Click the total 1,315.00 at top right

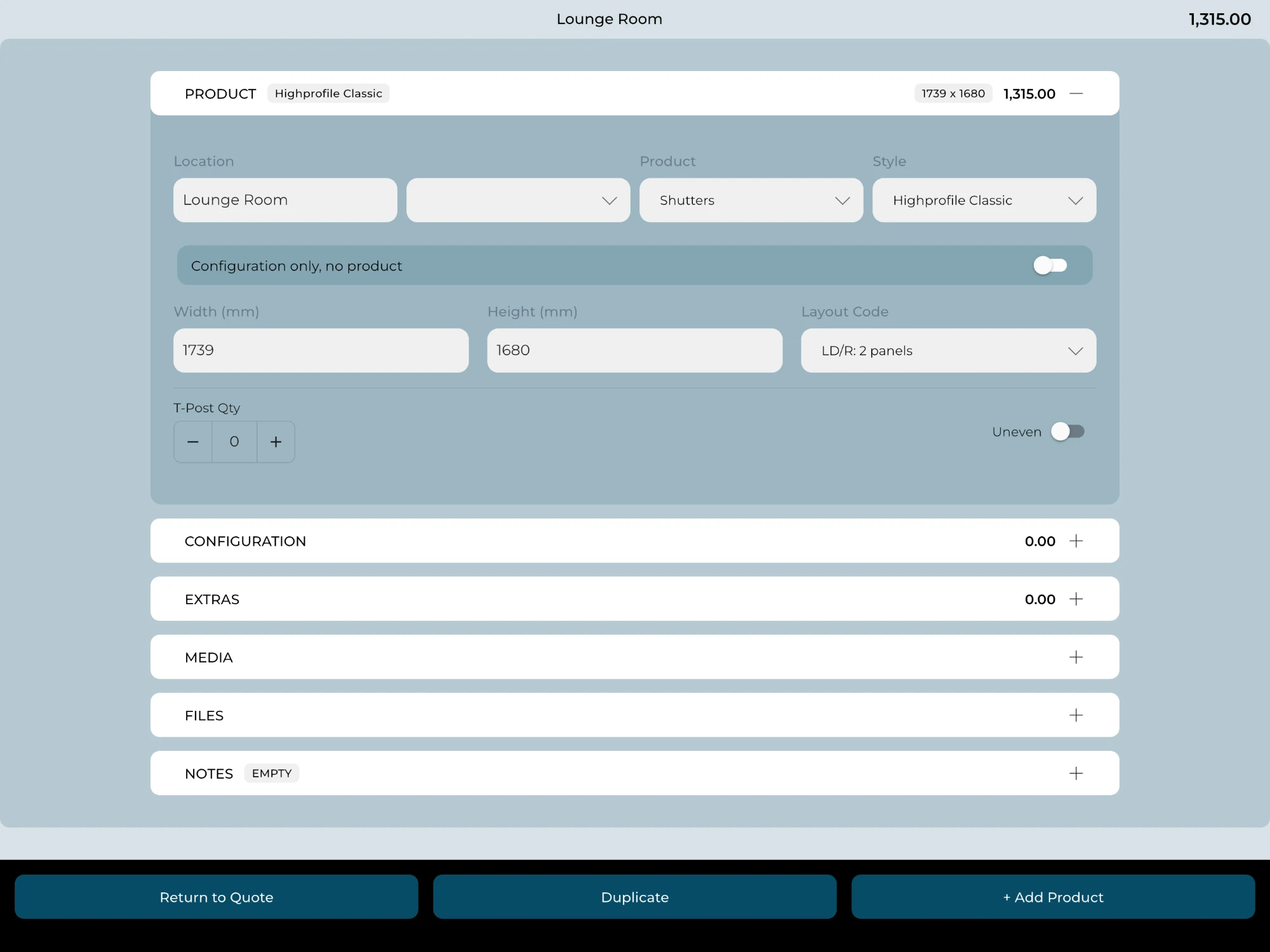tap(1220, 19)
